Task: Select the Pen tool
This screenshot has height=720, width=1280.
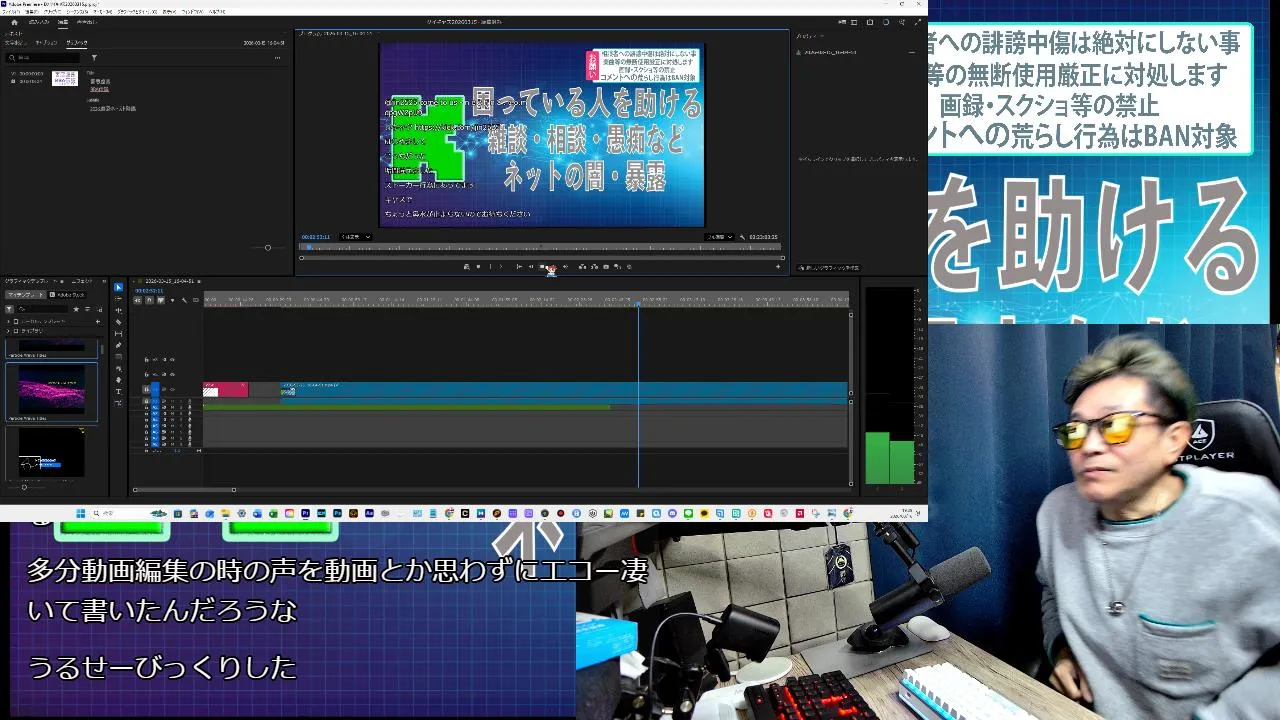Action: point(118,345)
